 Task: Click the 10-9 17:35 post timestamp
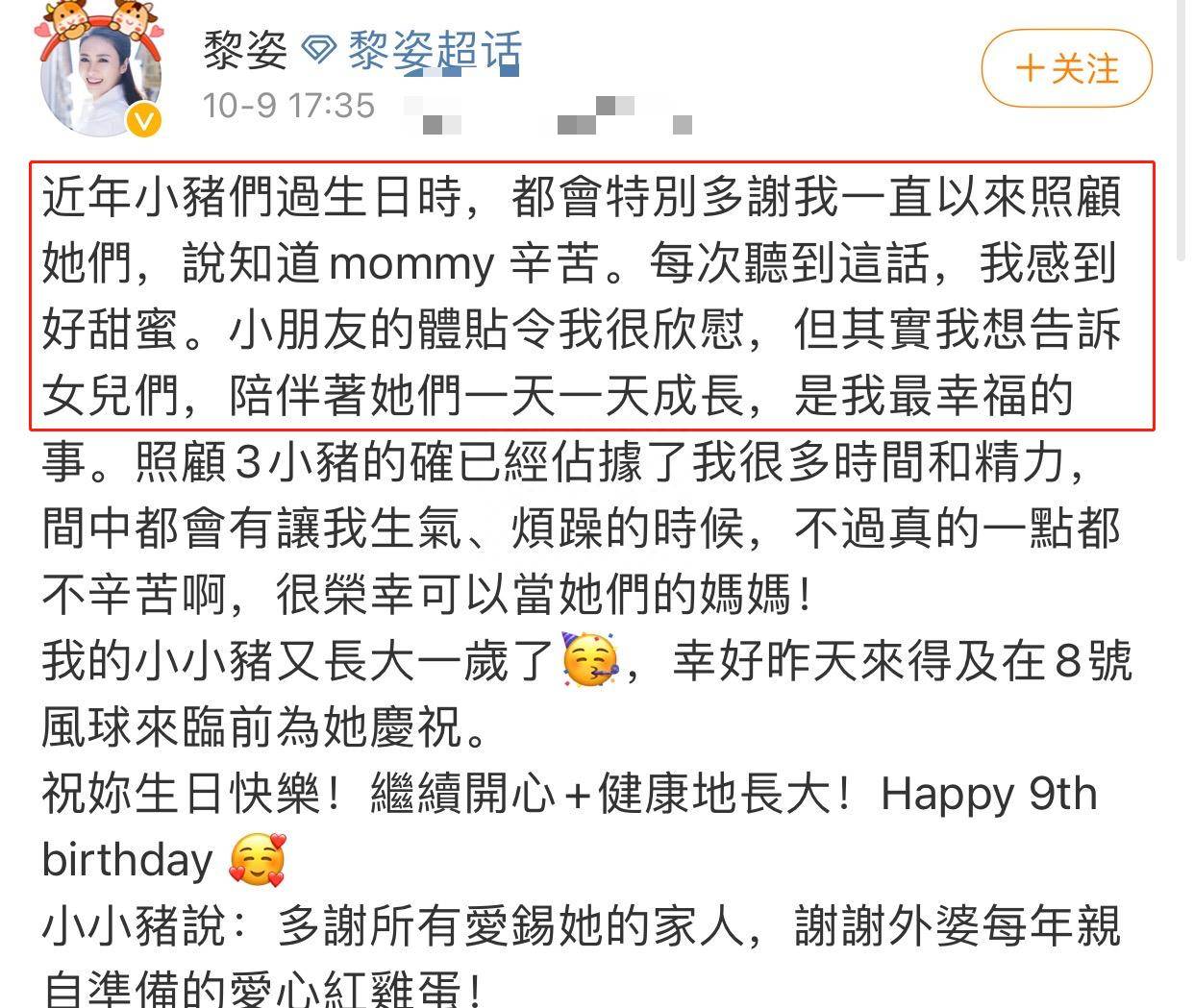(288, 105)
